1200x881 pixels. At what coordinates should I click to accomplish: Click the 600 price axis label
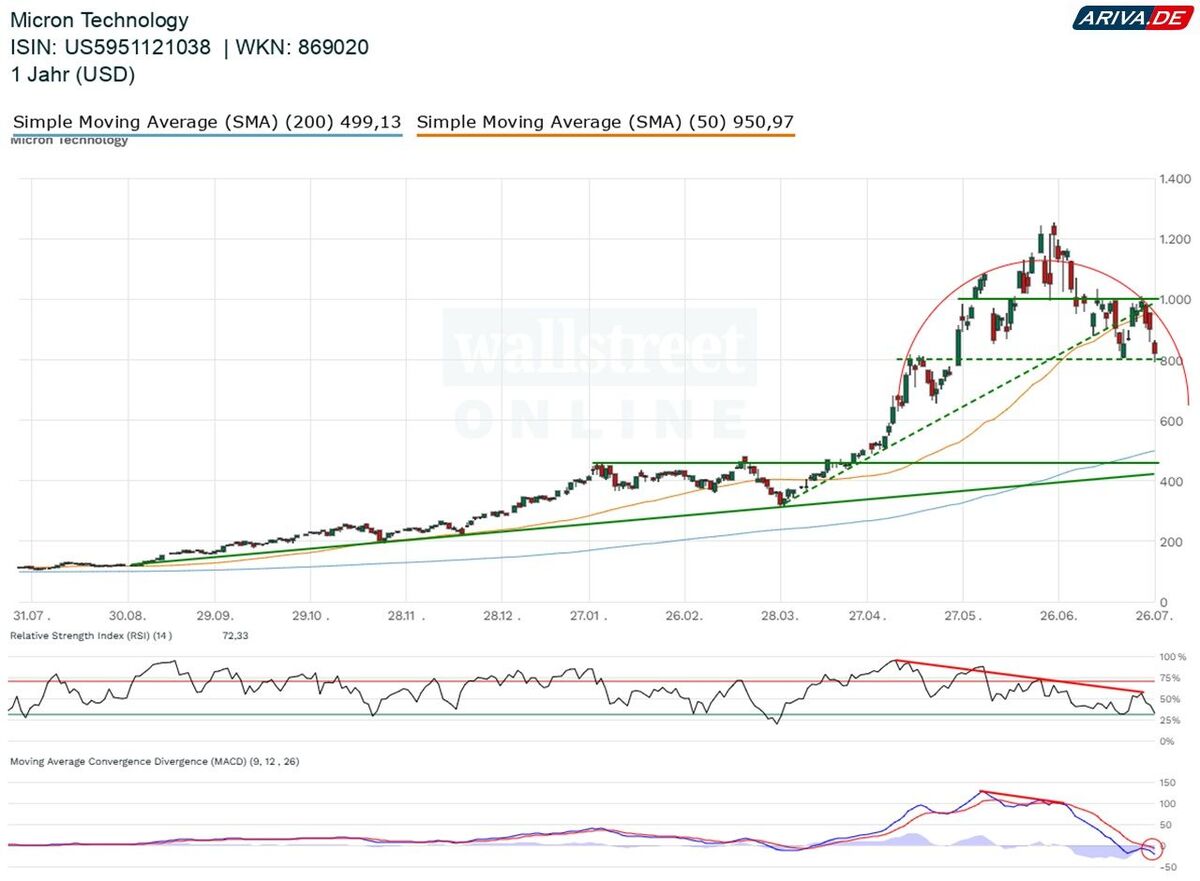coord(1170,421)
